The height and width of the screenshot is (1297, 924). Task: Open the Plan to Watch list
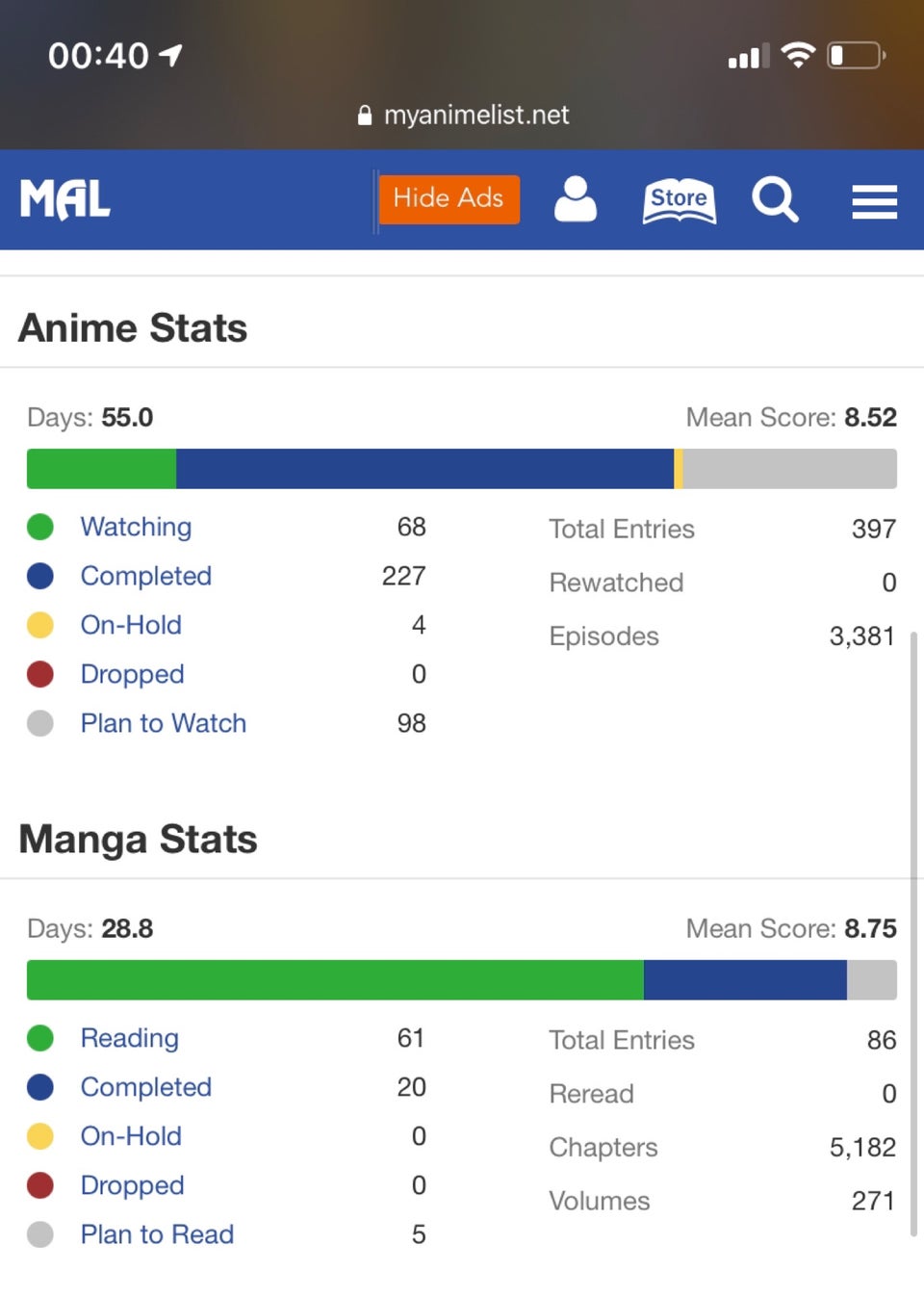coord(164,723)
